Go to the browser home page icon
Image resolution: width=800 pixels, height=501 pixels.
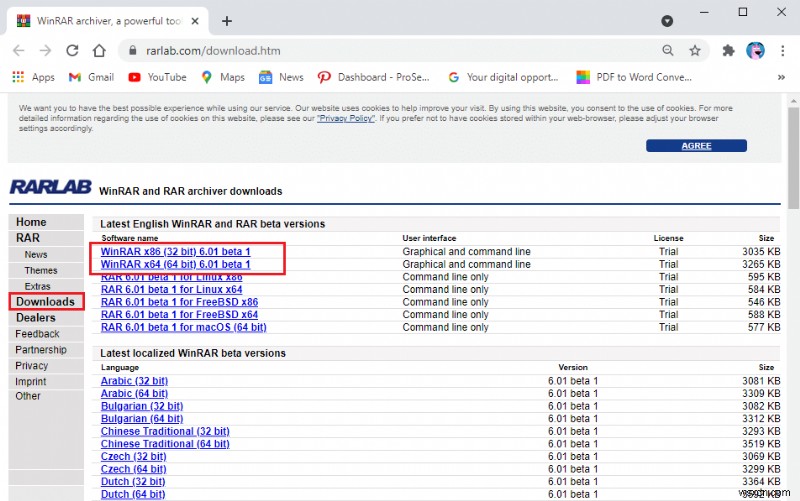coord(99,50)
